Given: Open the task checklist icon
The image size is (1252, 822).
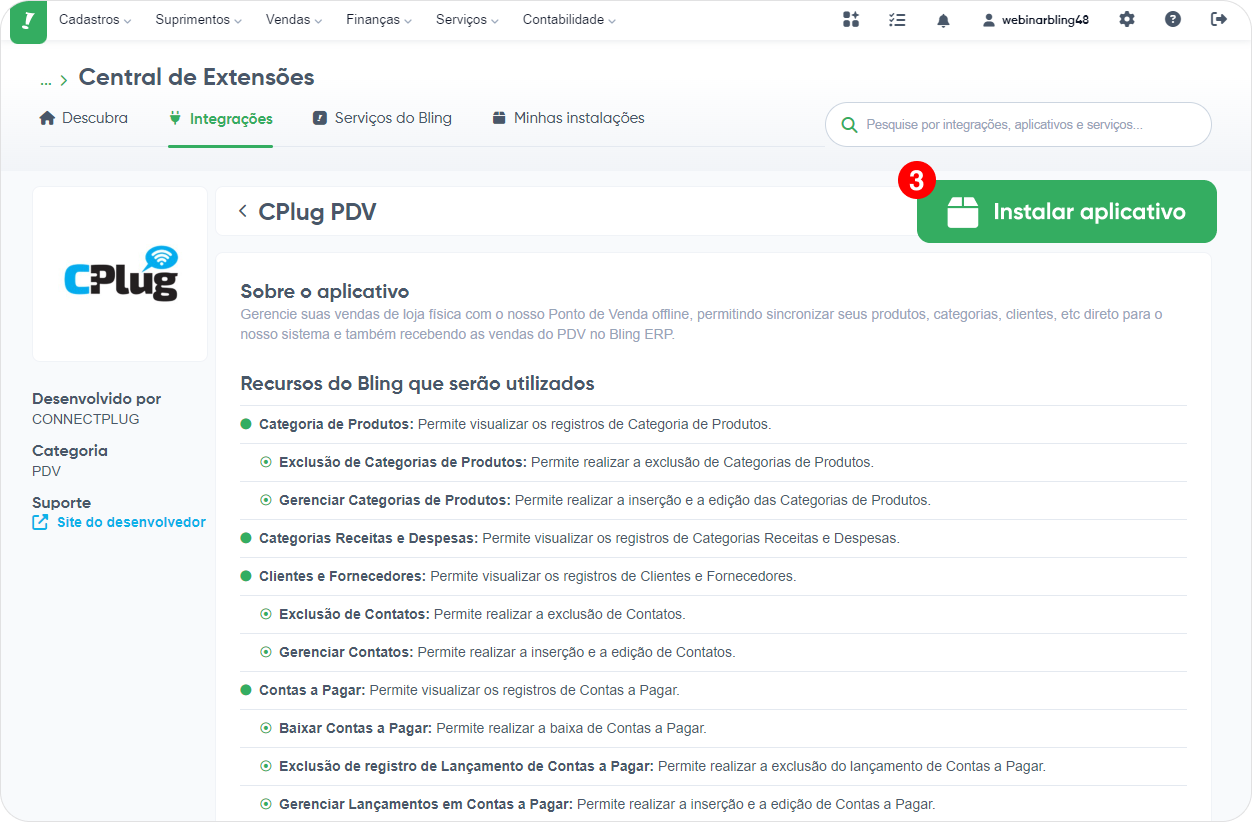Looking at the screenshot, I should click(x=897, y=19).
